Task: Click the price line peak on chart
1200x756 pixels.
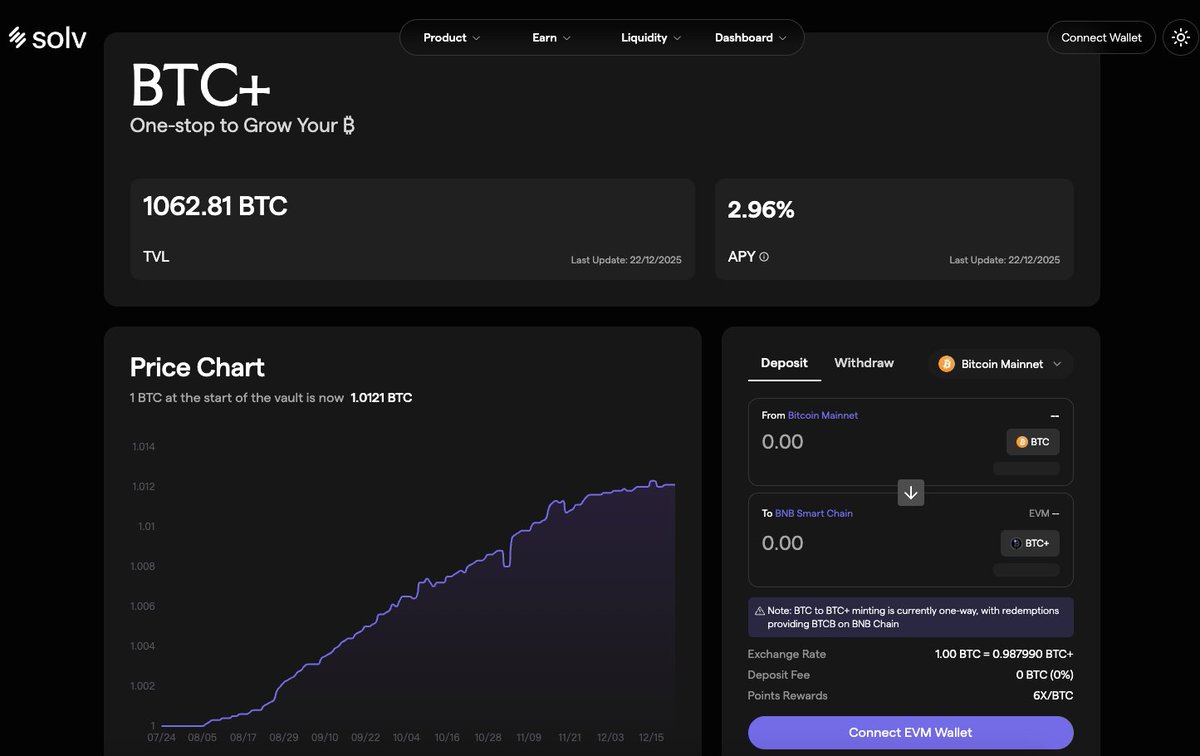Action: pyautogui.click(x=652, y=481)
